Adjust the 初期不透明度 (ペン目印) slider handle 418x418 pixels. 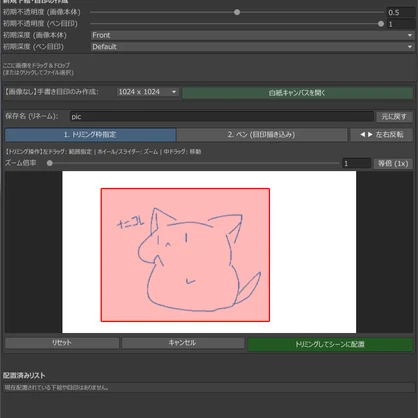point(381,24)
